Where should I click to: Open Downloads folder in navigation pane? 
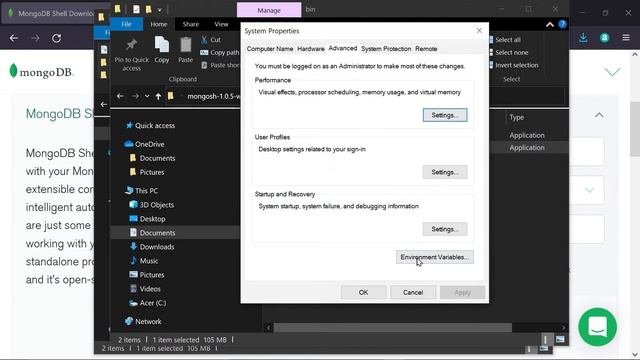[152, 247]
